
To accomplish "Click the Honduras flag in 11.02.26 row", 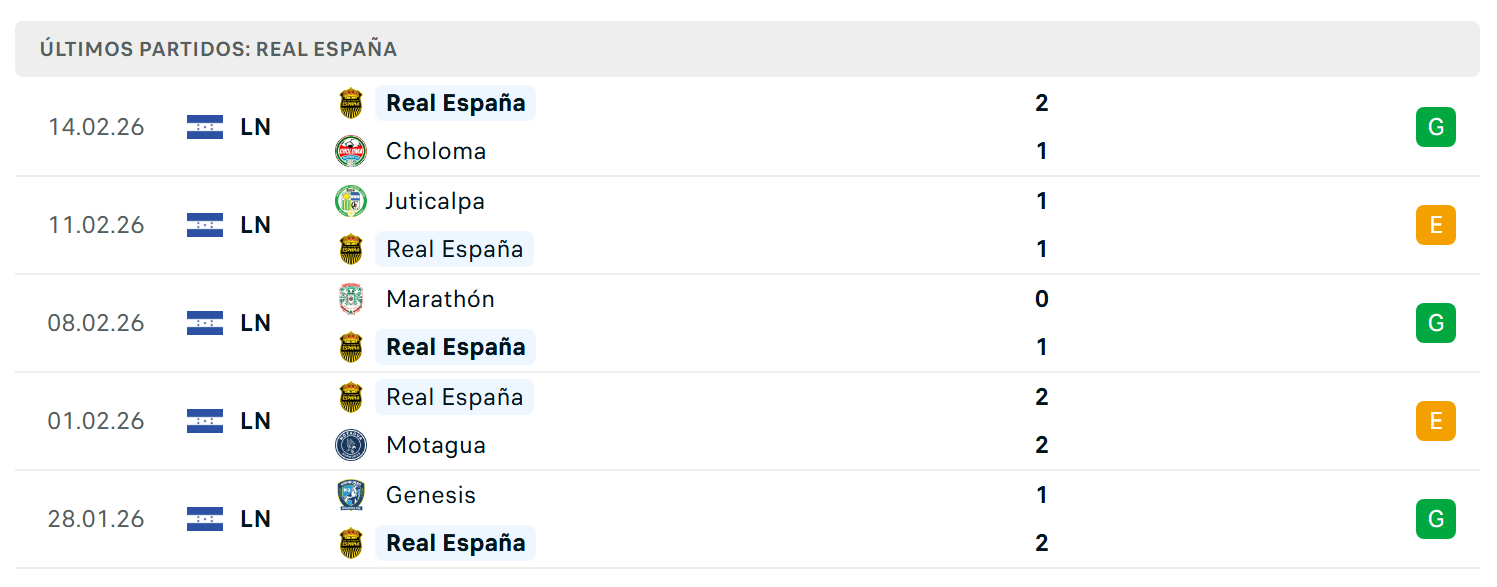I will [205, 225].
